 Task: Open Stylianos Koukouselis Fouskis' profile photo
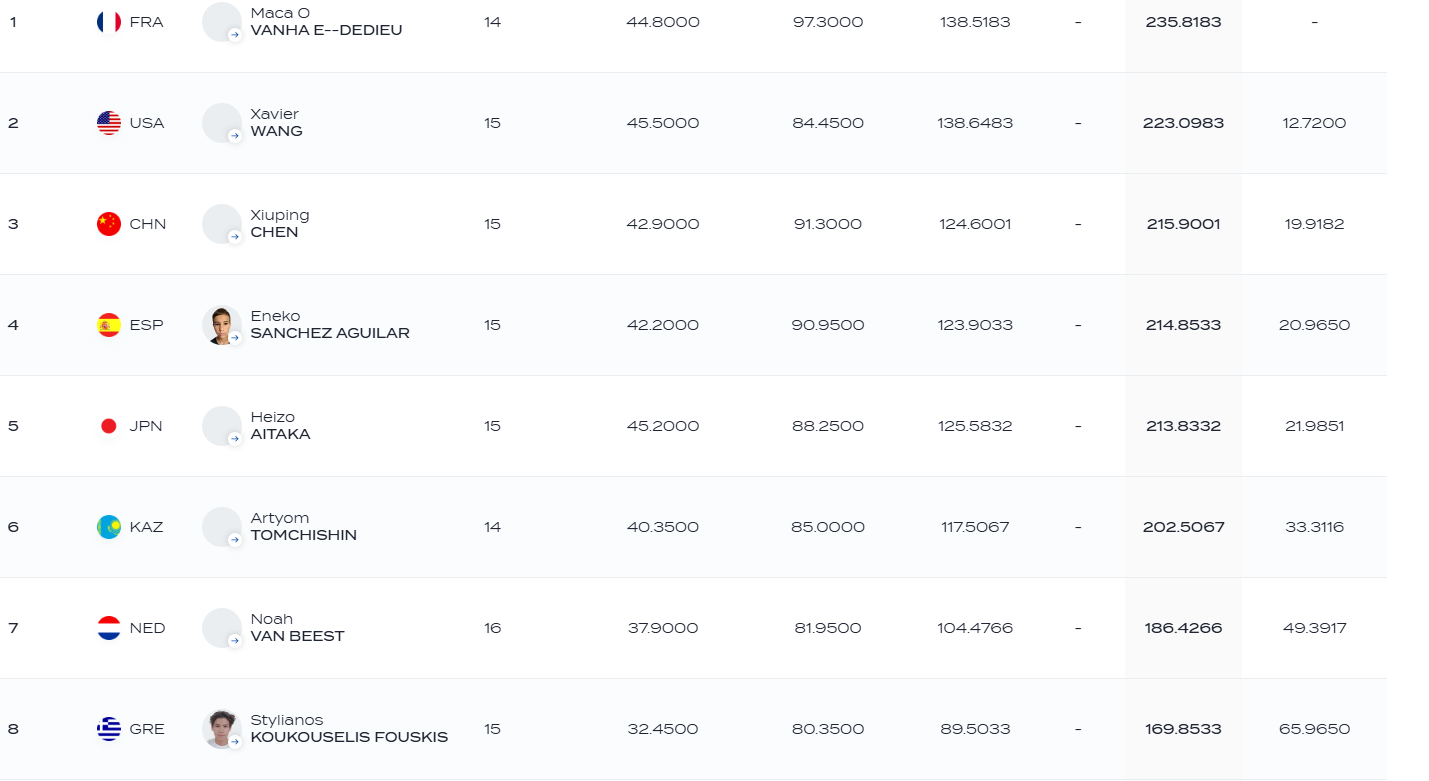(x=222, y=729)
